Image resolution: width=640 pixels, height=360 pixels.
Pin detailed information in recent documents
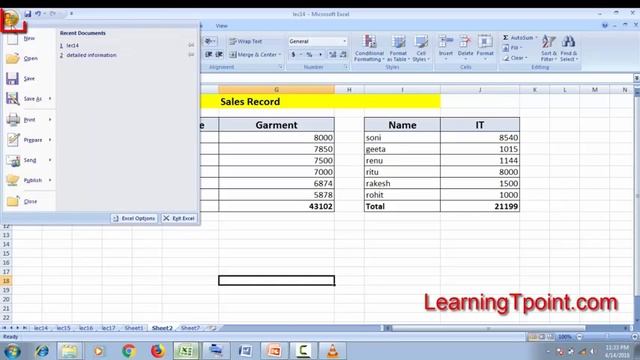pyautogui.click(x=191, y=55)
